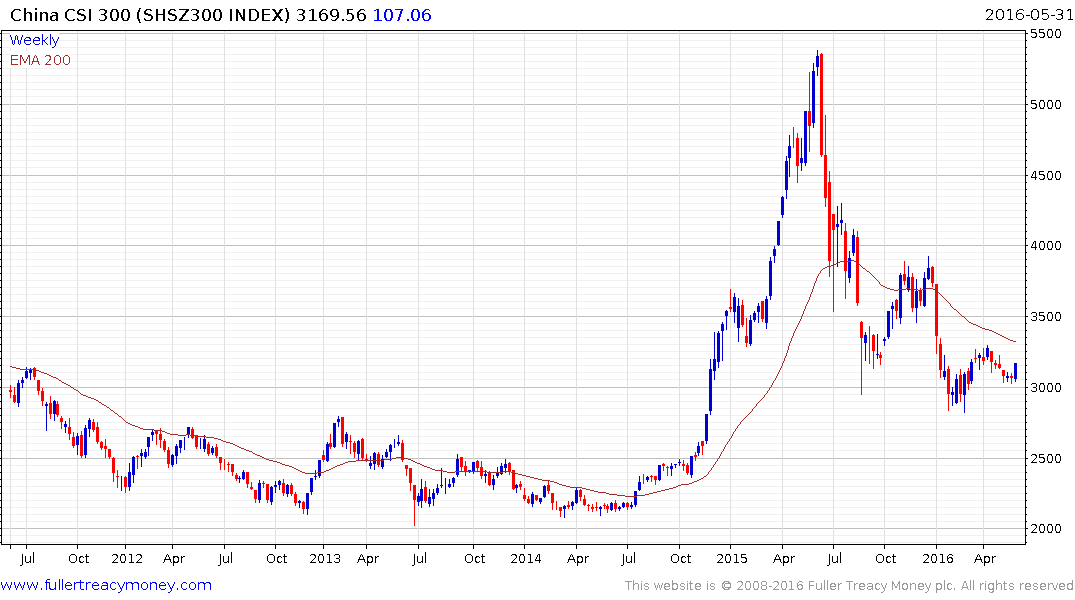Viewport: 1075px width, 600px height.
Task: Select the 2013 year label on time axis
Action: pos(325,559)
